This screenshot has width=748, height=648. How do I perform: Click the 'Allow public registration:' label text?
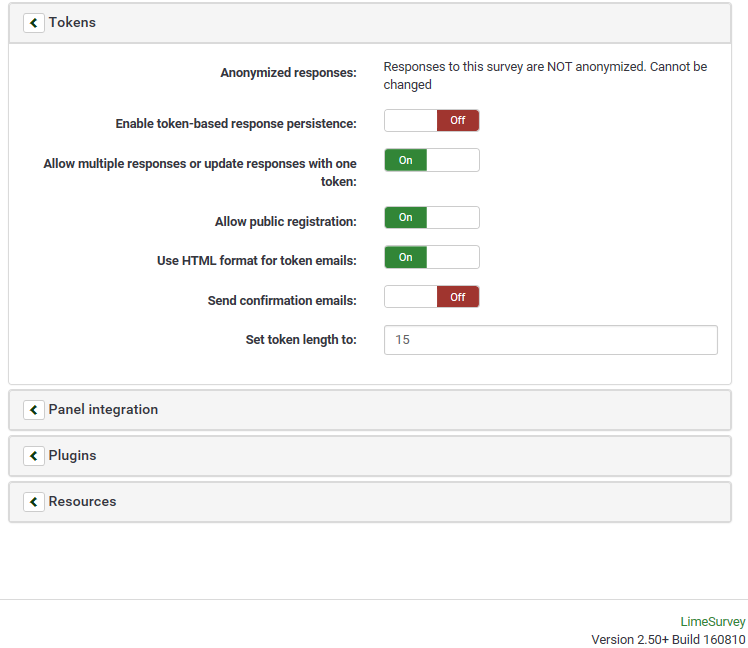click(285, 222)
